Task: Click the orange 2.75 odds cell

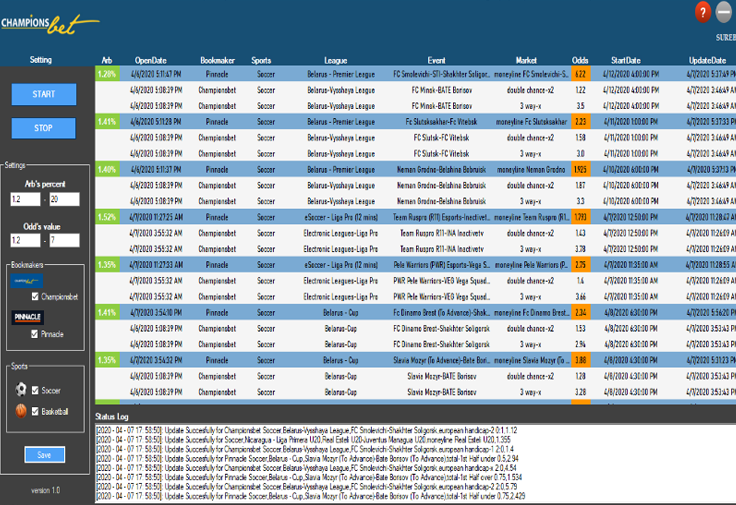Action: [x=581, y=265]
